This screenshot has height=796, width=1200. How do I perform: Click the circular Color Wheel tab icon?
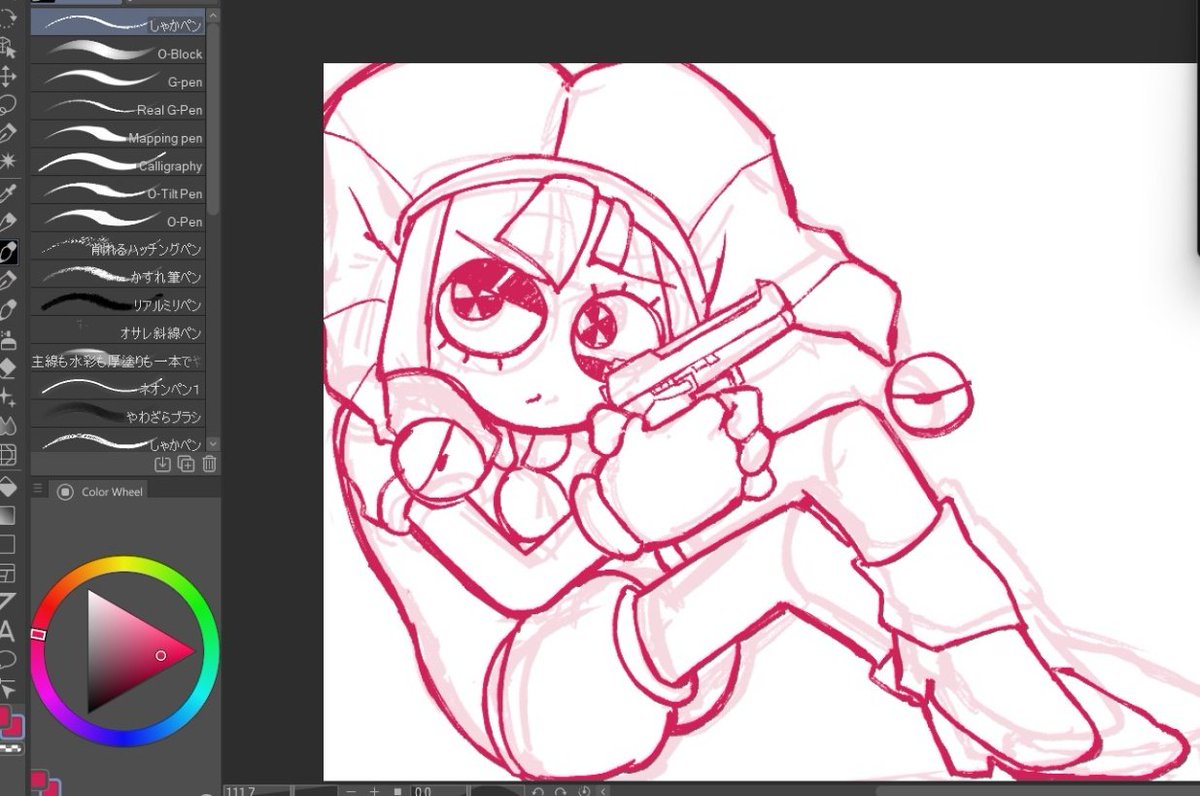click(66, 491)
